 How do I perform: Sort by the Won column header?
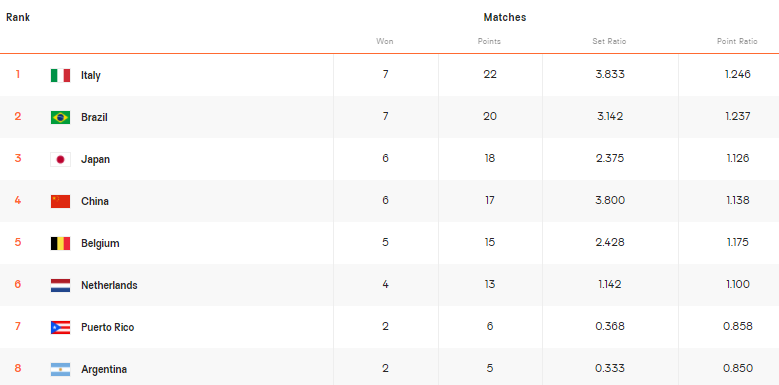[385, 41]
